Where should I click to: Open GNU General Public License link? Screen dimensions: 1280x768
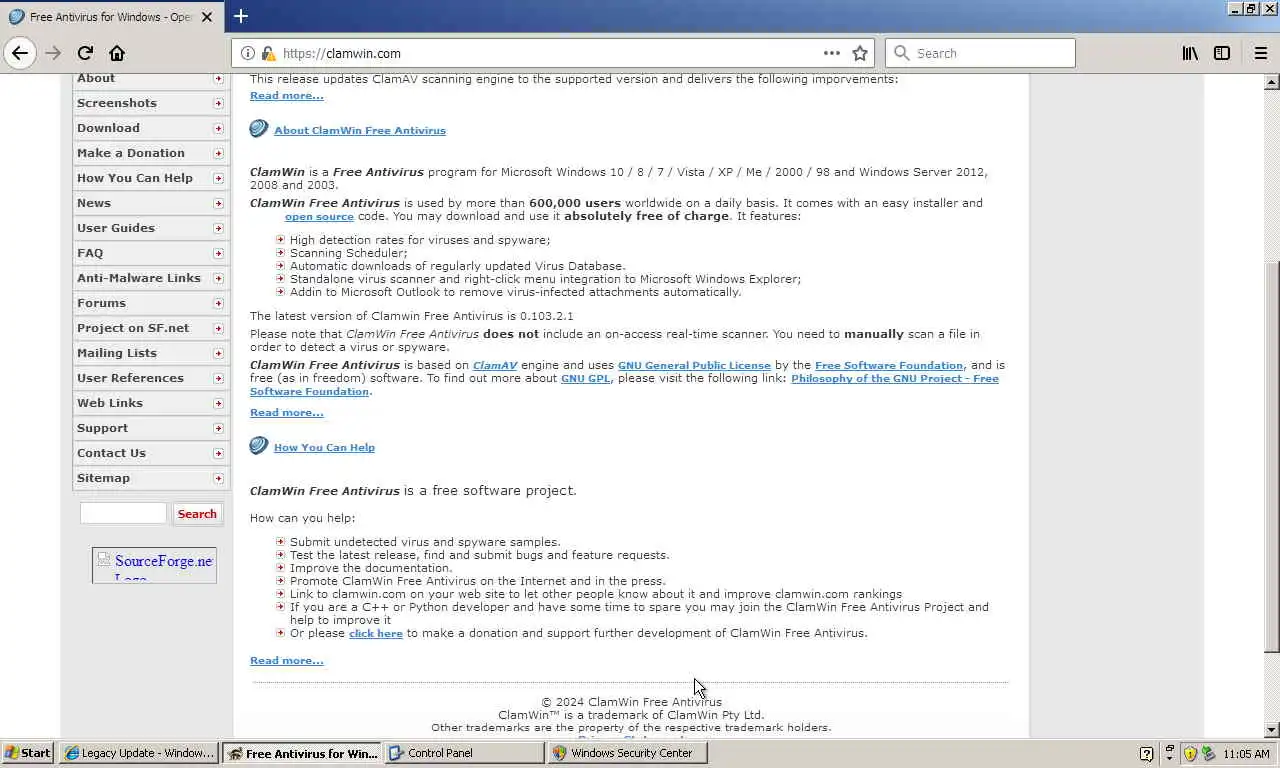pyautogui.click(x=694, y=365)
